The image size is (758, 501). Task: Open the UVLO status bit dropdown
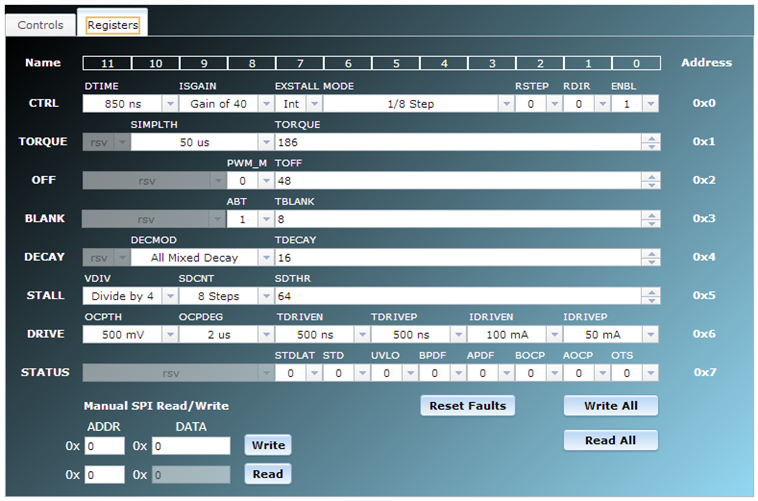[394, 373]
